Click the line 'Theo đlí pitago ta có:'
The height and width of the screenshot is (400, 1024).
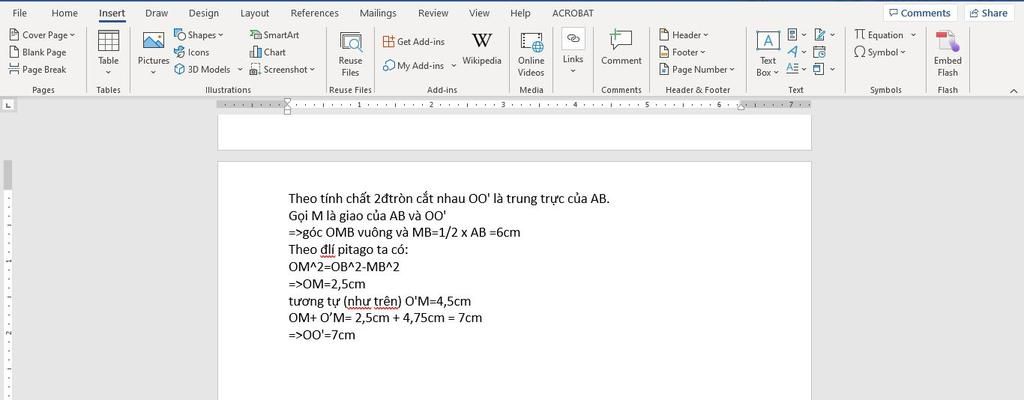click(x=347, y=250)
